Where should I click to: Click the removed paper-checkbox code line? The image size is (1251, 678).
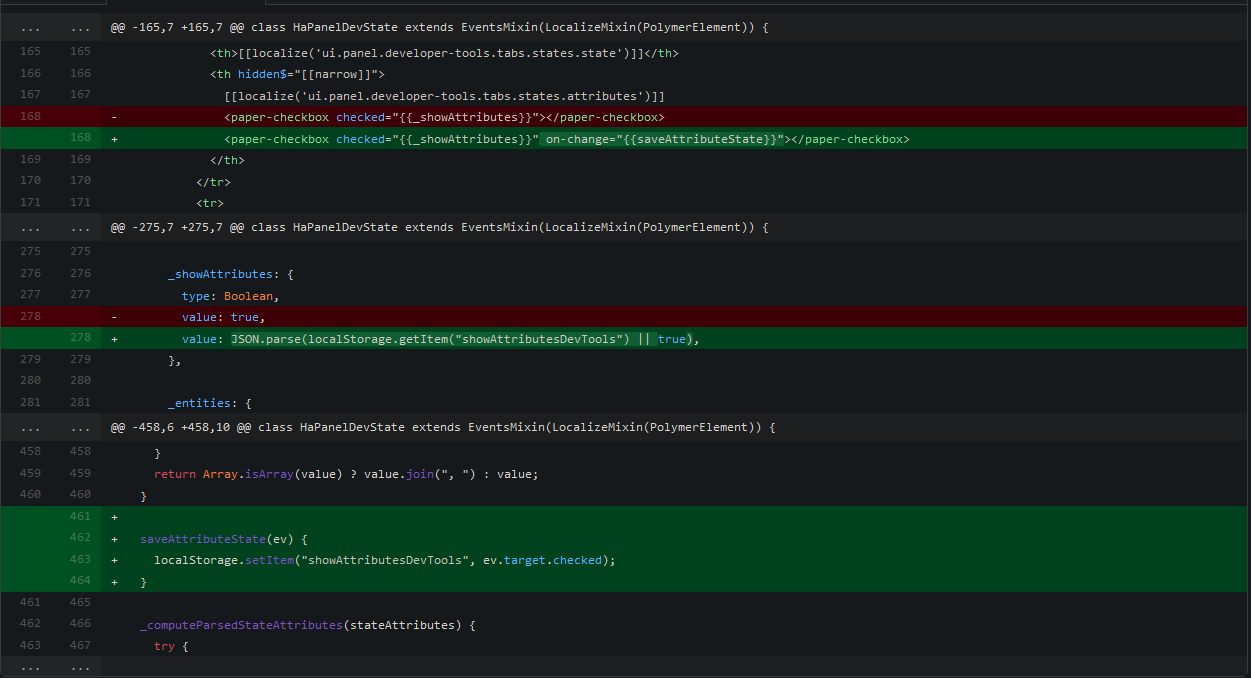click(x=444, y=118)
